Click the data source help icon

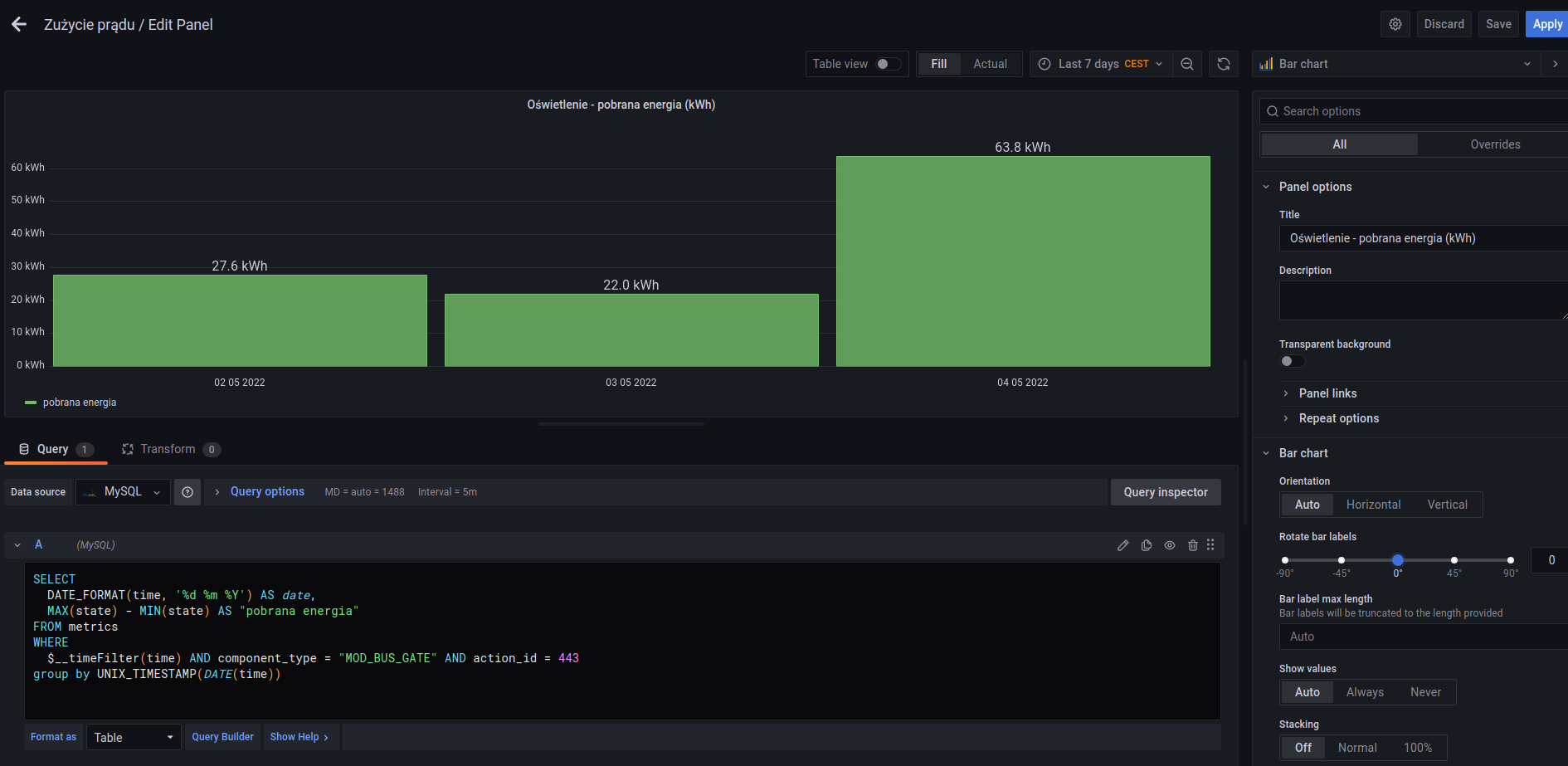(x=187, y=492)
